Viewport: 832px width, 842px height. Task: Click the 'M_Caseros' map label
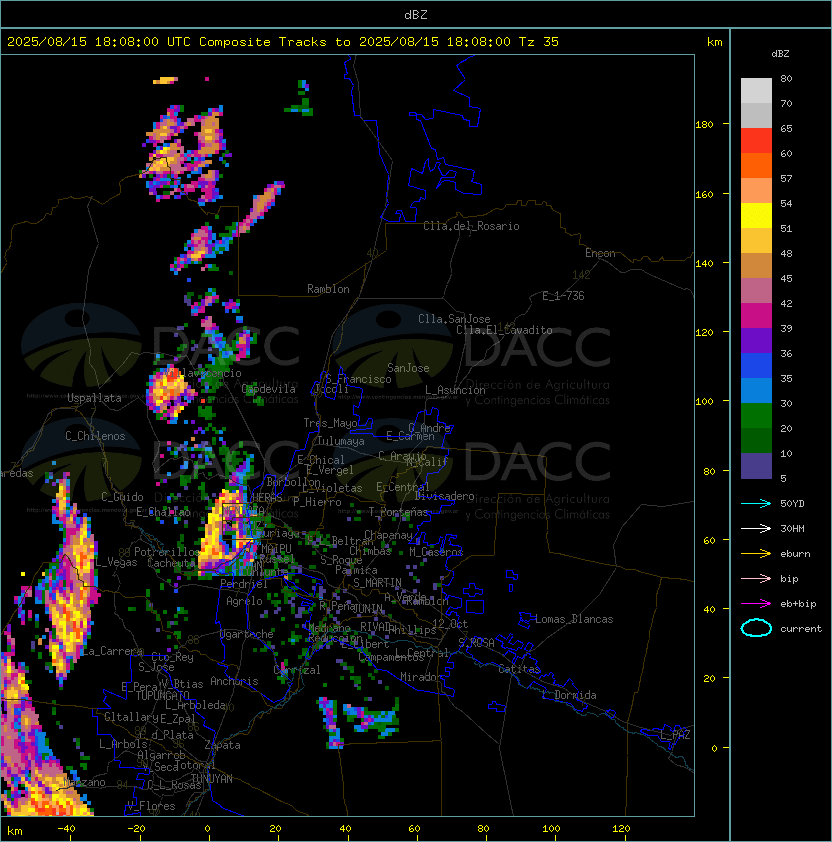pos(436,552)
